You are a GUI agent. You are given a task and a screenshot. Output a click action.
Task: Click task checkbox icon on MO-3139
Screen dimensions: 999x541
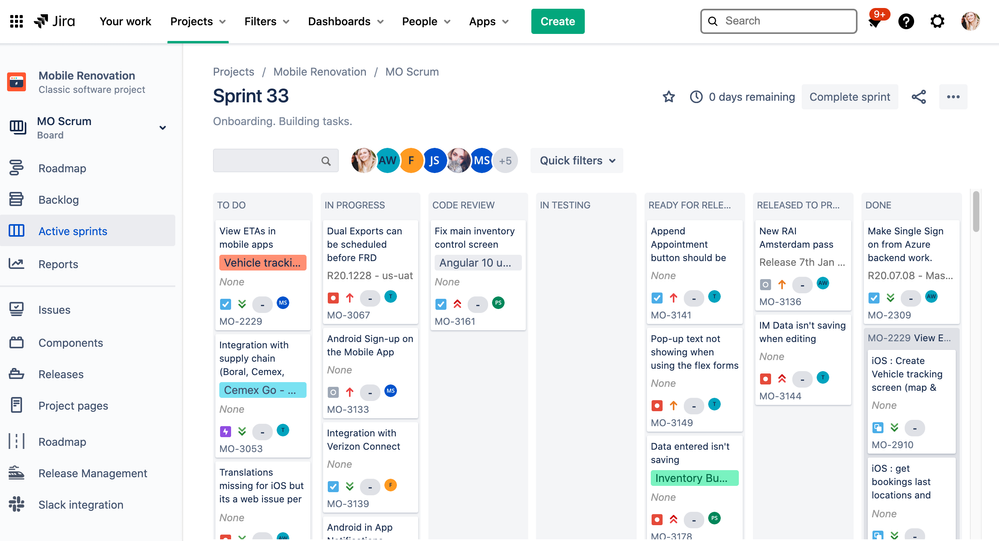point(333,486)
